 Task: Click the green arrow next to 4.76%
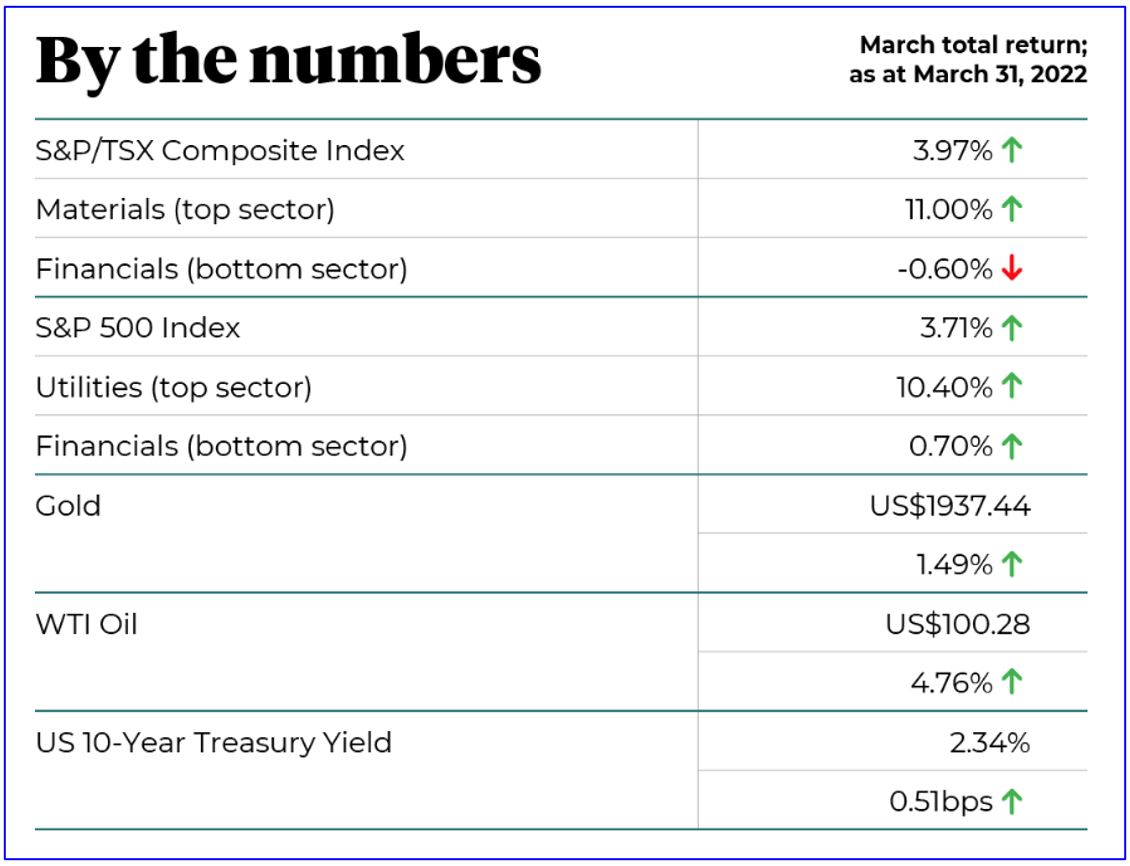1012,683
